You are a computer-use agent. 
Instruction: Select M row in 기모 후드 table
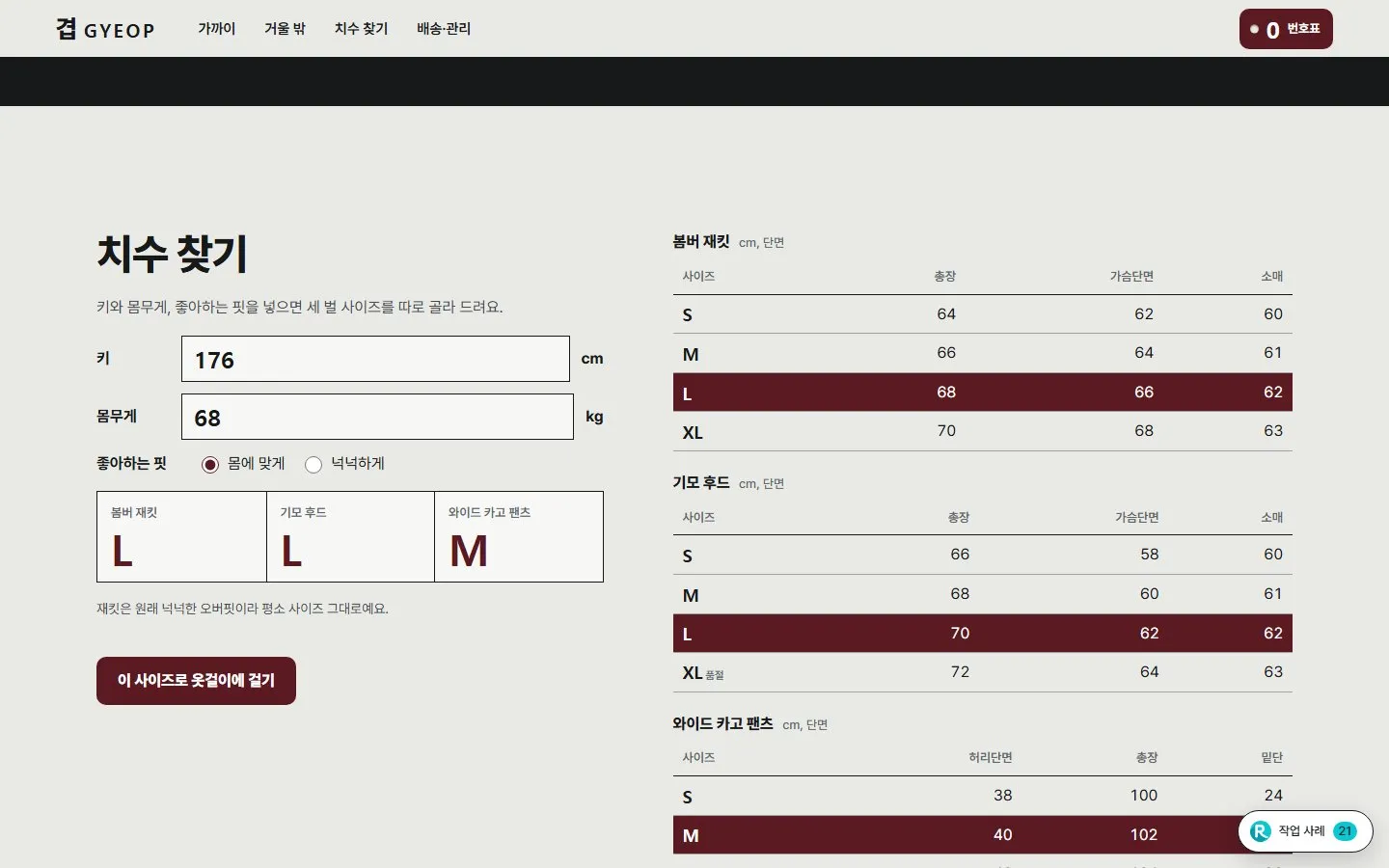point(982,594)
